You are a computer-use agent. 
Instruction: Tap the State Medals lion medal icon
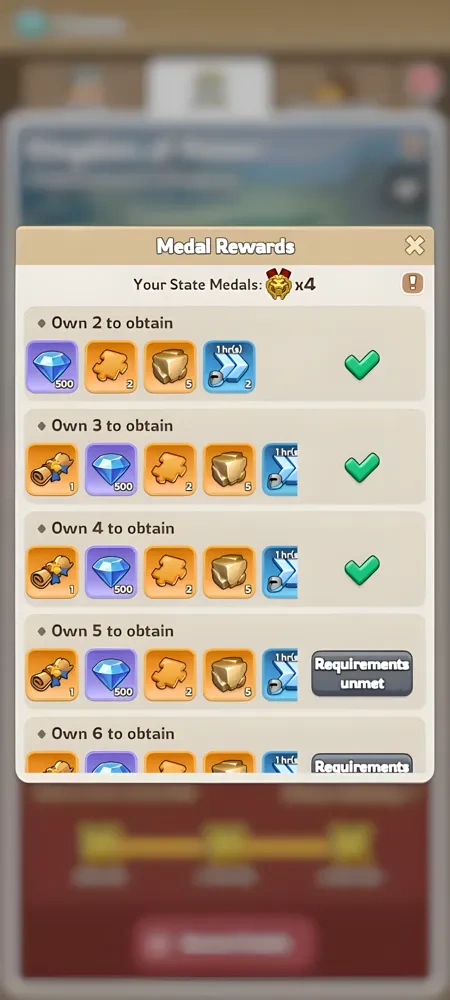tap(279, 284)
